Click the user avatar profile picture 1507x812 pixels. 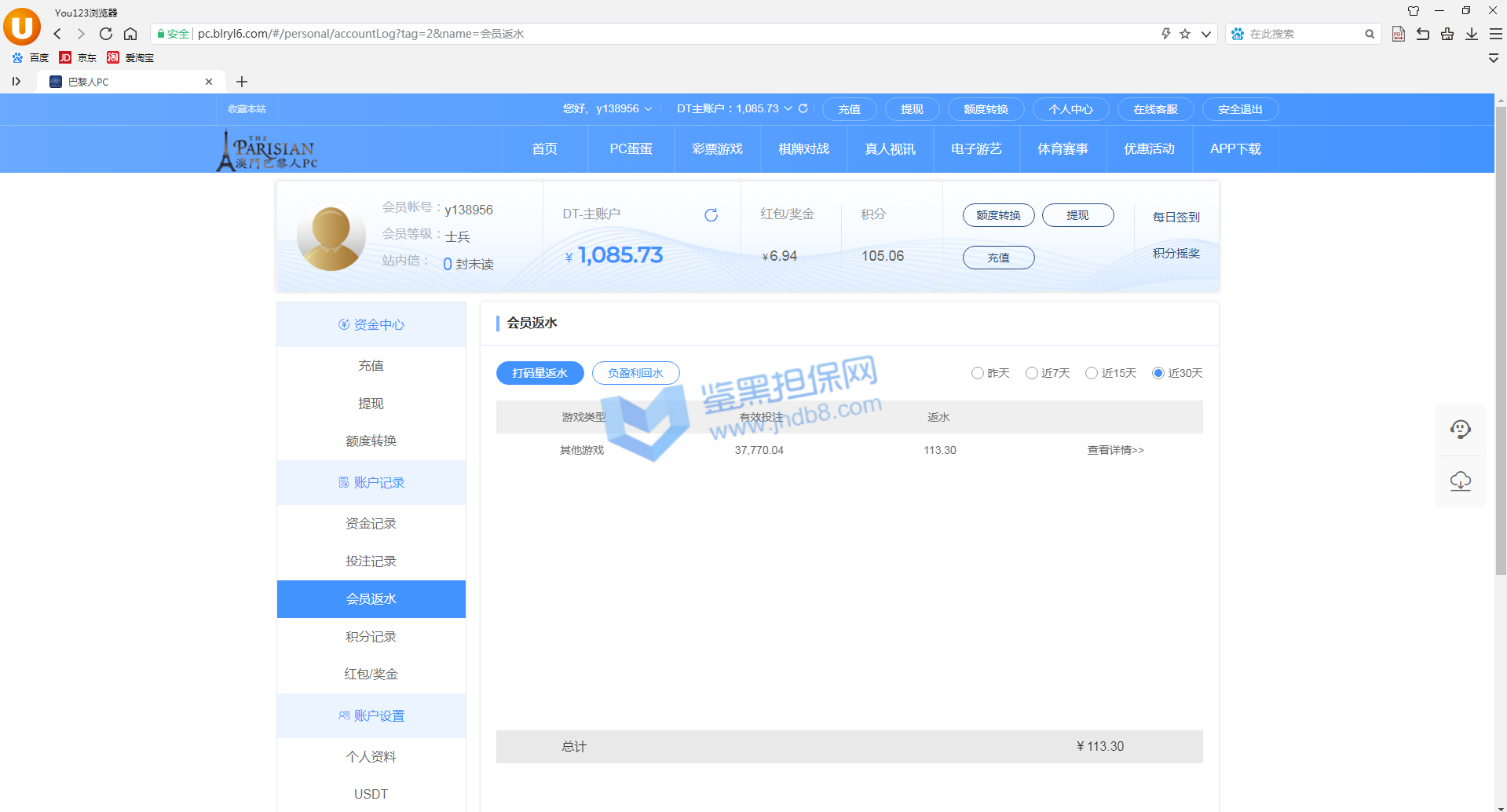[331, 237]
